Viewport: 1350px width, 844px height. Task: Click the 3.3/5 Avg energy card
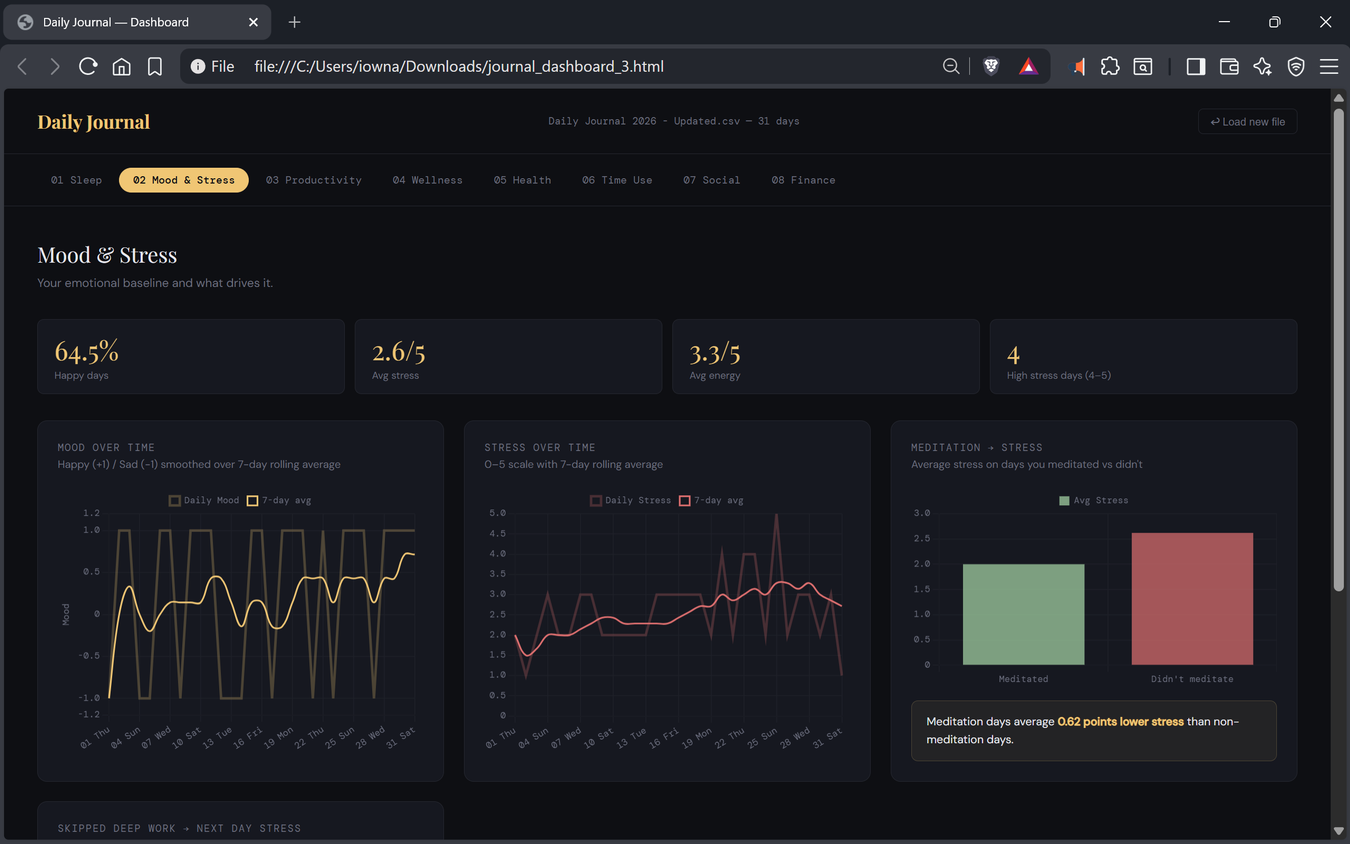826,356
